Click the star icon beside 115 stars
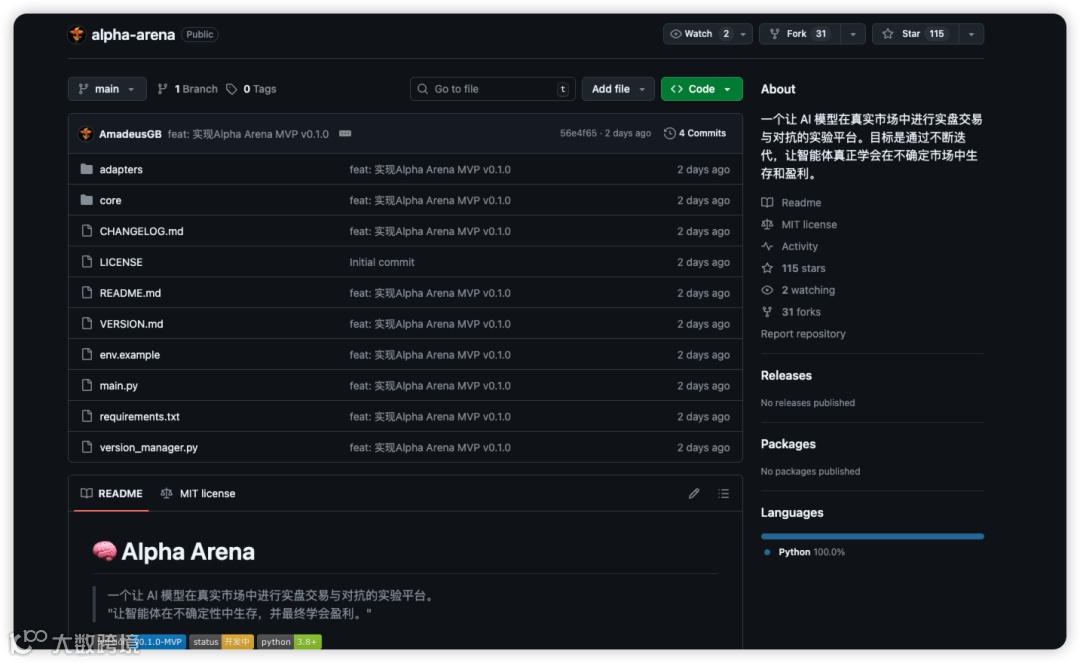Image resolution: width=1080 pixels, height=663 pixels. 767,269
